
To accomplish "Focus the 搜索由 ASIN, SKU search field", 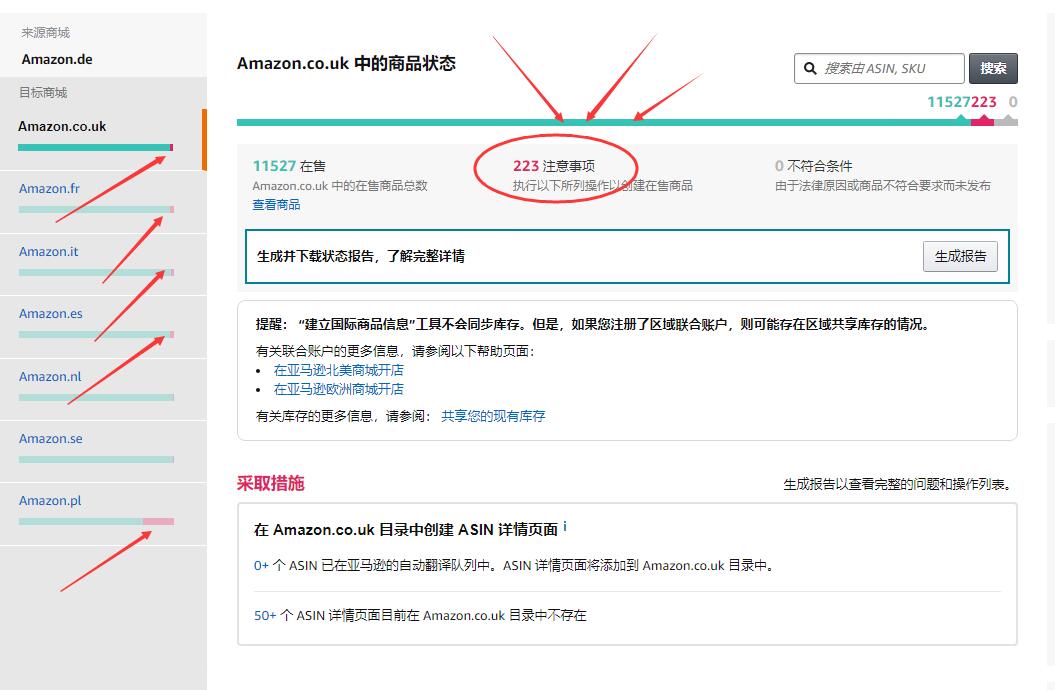I will [879, 69].
